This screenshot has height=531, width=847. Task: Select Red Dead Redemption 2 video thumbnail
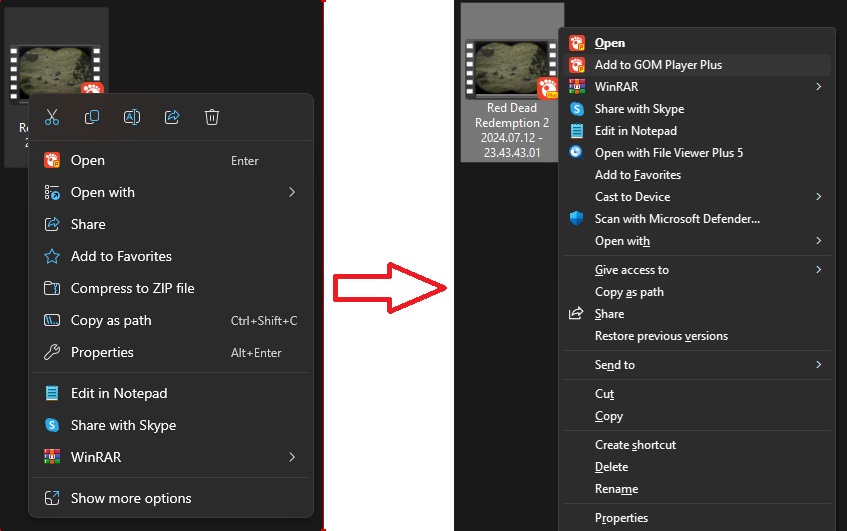(511, 69)
